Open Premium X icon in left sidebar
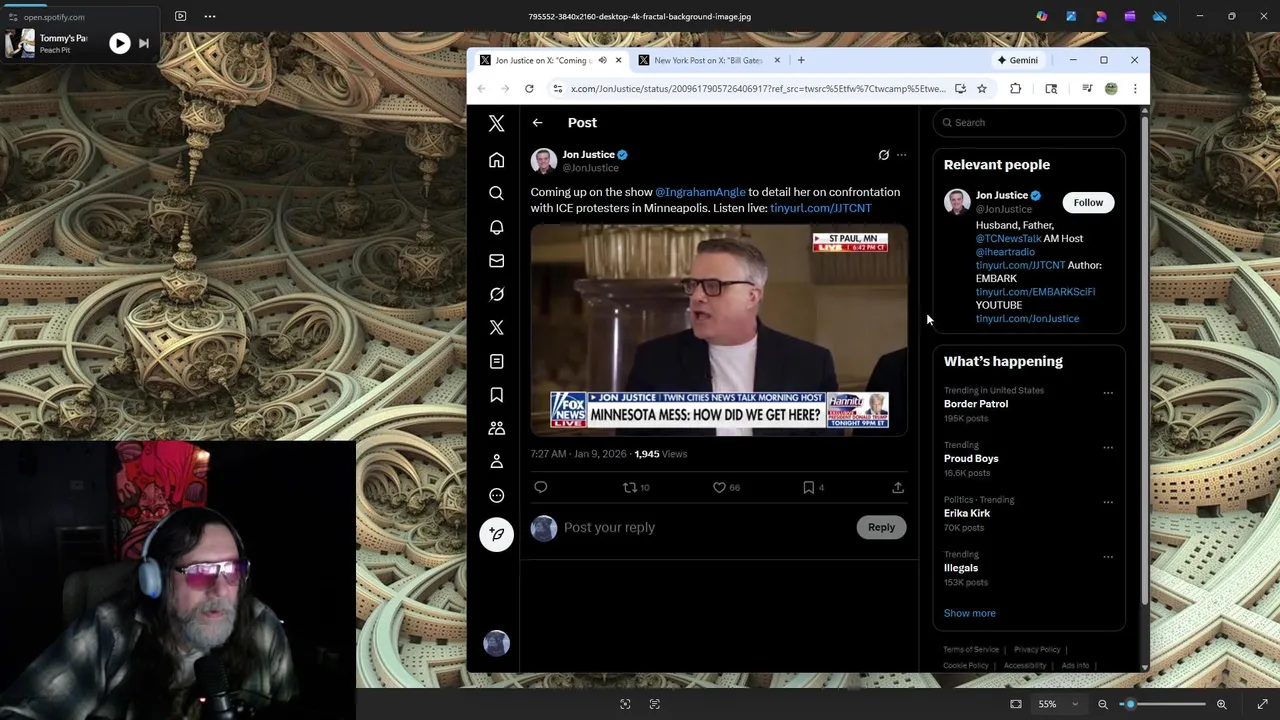The height and width of the screenshot is (720, 1280). pos(496,327)
